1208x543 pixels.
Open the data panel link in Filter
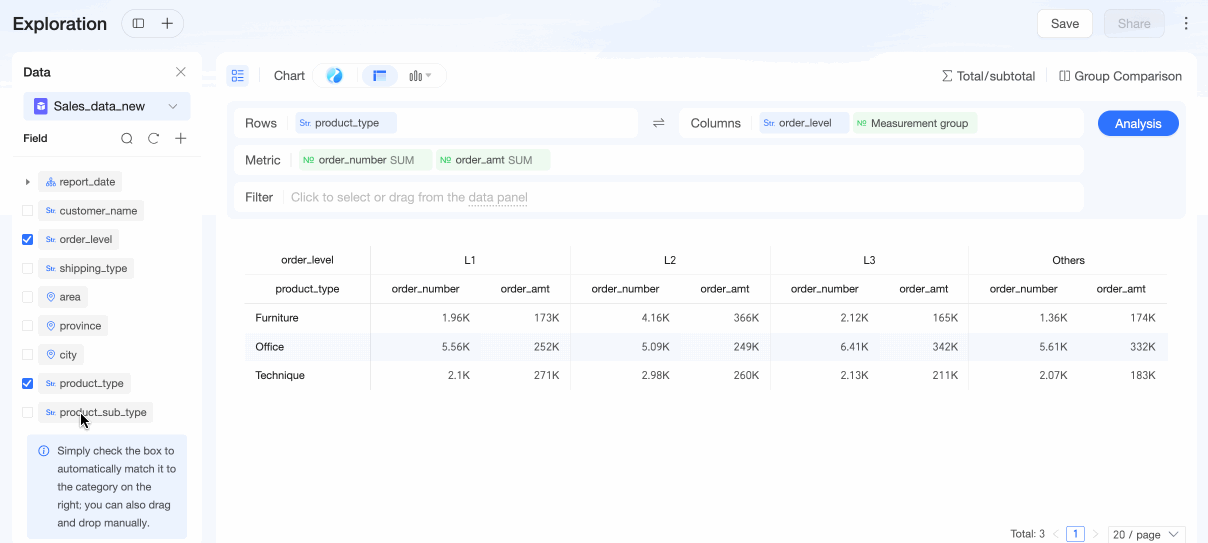pyautogui.click(x=497, y=197)
